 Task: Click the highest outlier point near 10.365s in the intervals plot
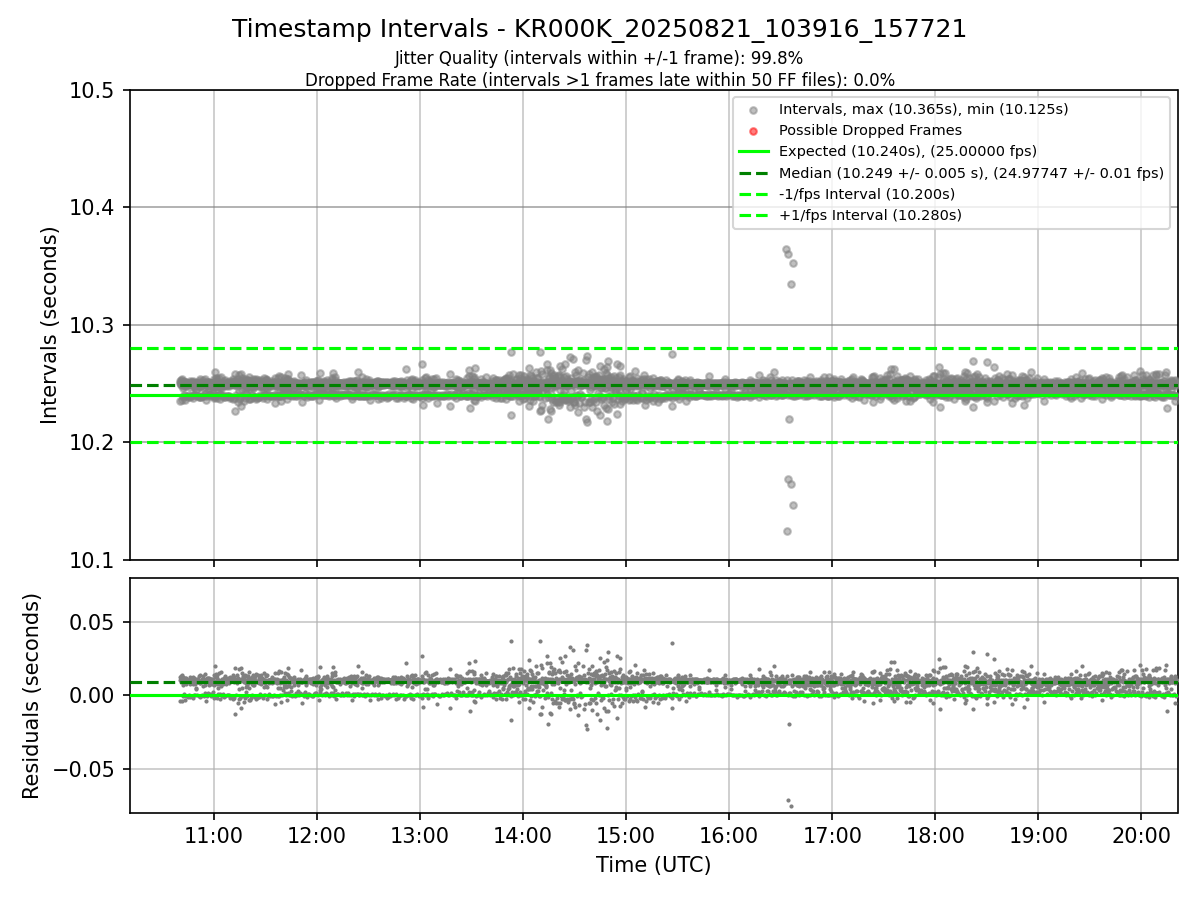pos(786,249)
